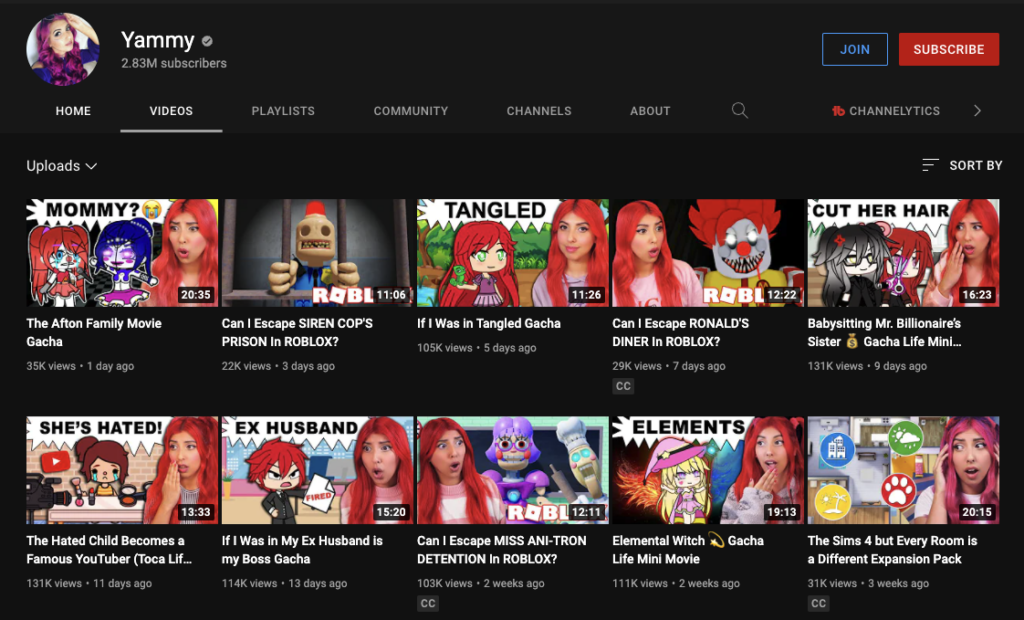The image size is (1024, 620).
Task: Click the Sims 4 room icons thumbnail
Action: coord(903,470)
